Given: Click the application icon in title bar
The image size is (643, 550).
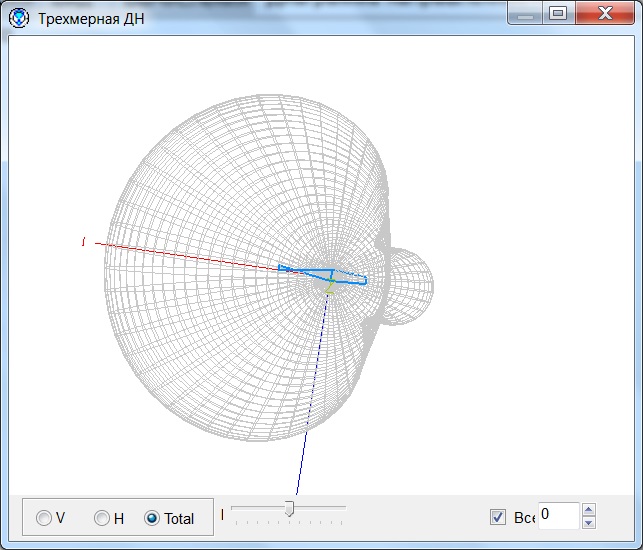Looking at the screenshot, I should (x=18, y=18).
